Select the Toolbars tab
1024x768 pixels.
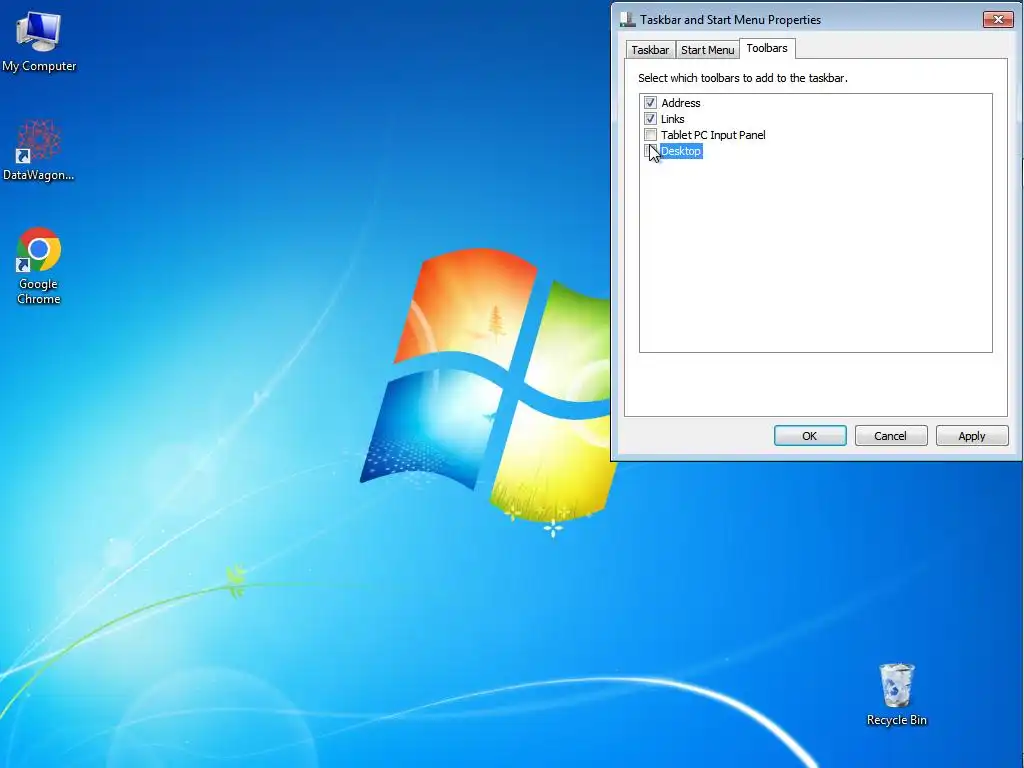[767, 48]
